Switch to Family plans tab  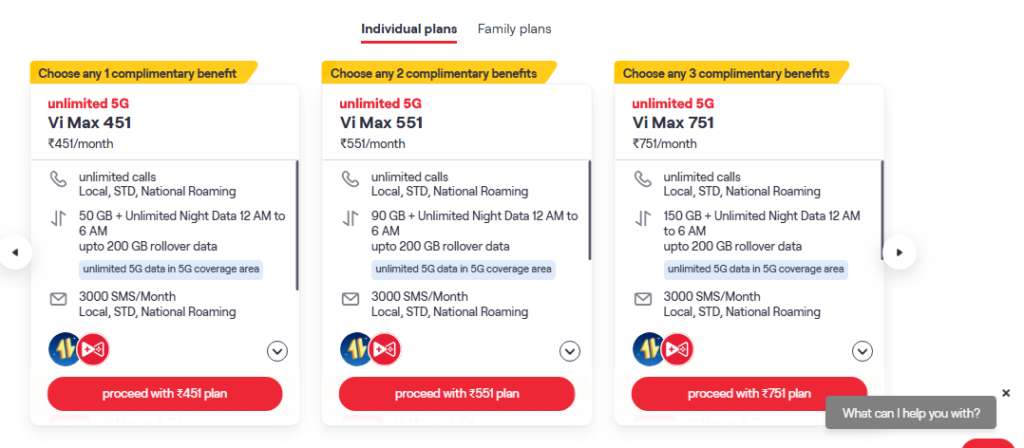click(514, 29)
